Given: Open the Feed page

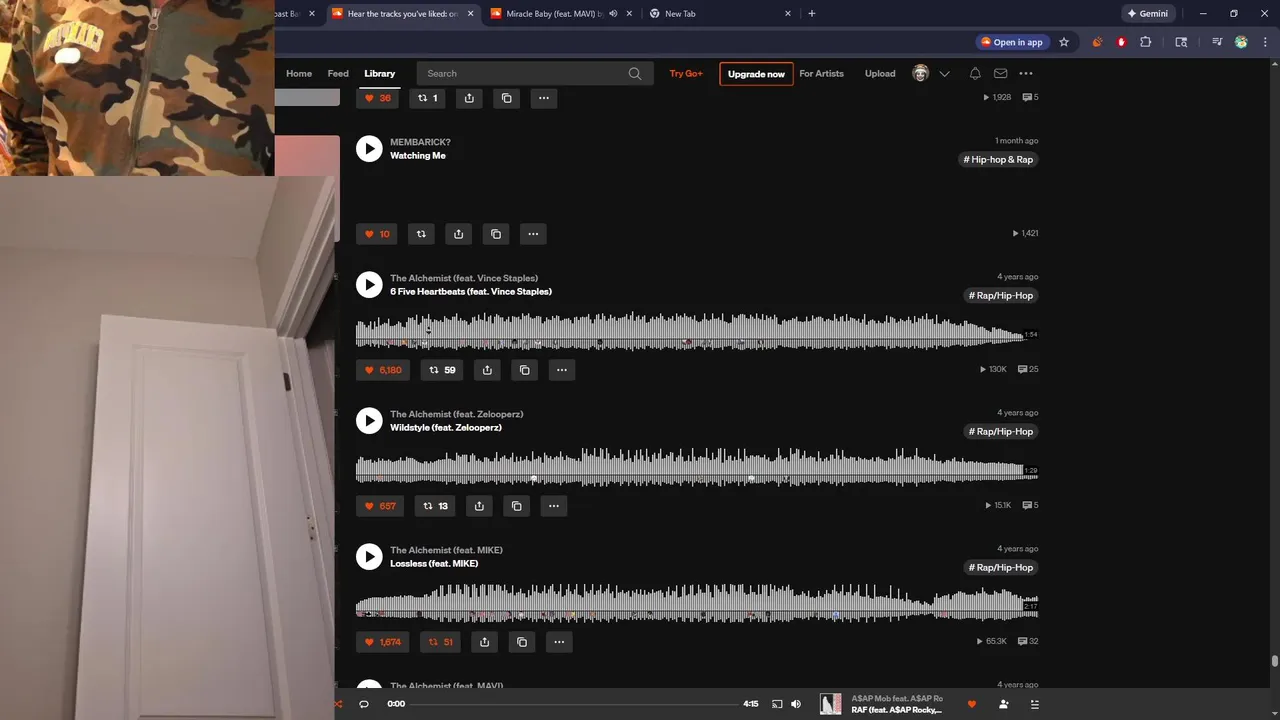Looking at the screenshot, I should click(x=338, y=73).
